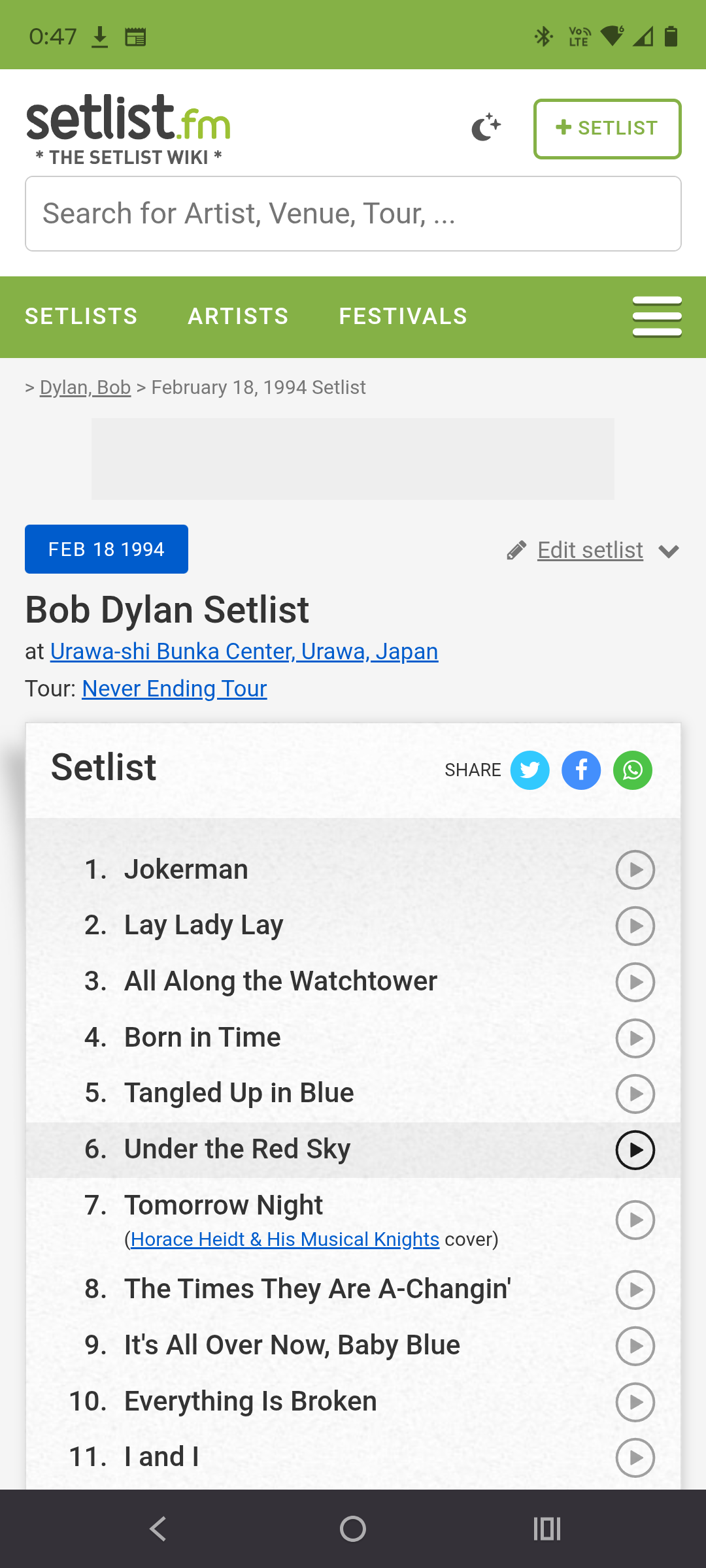Go to the Festivals tab
The height and width of the screenshot is (1568, 706).
pos(403,317)
